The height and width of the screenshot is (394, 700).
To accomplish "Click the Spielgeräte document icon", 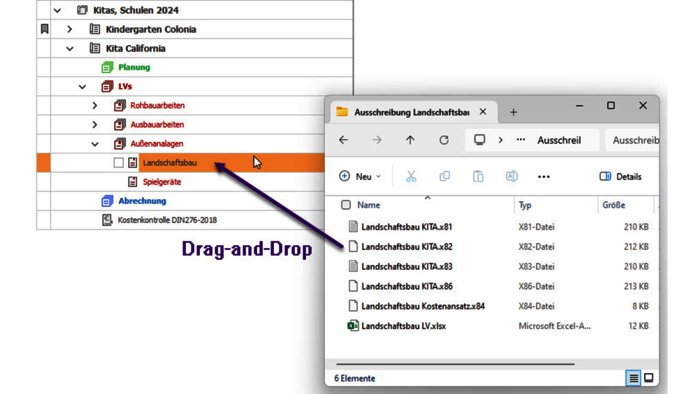I will [x=133, y=182].
